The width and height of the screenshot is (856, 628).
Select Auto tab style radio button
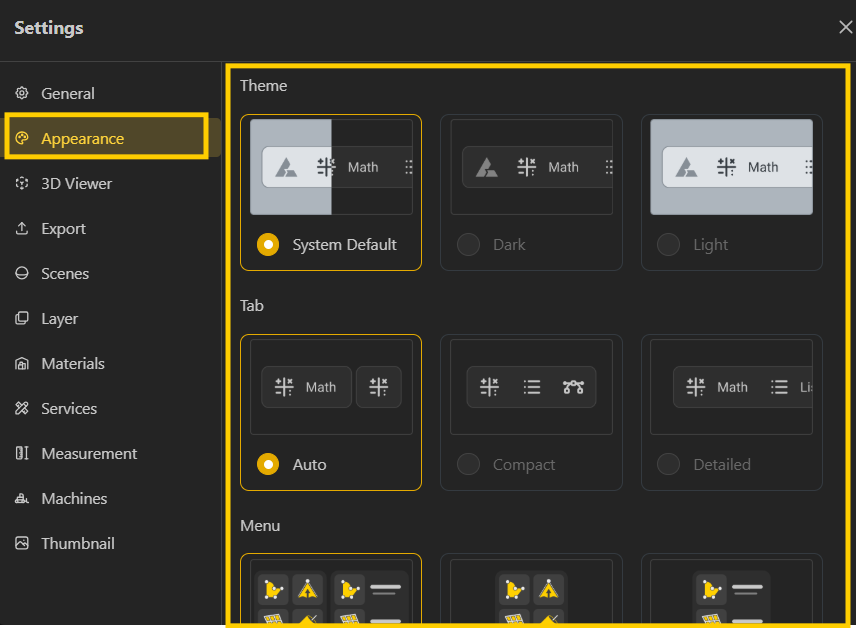(268, 464)
